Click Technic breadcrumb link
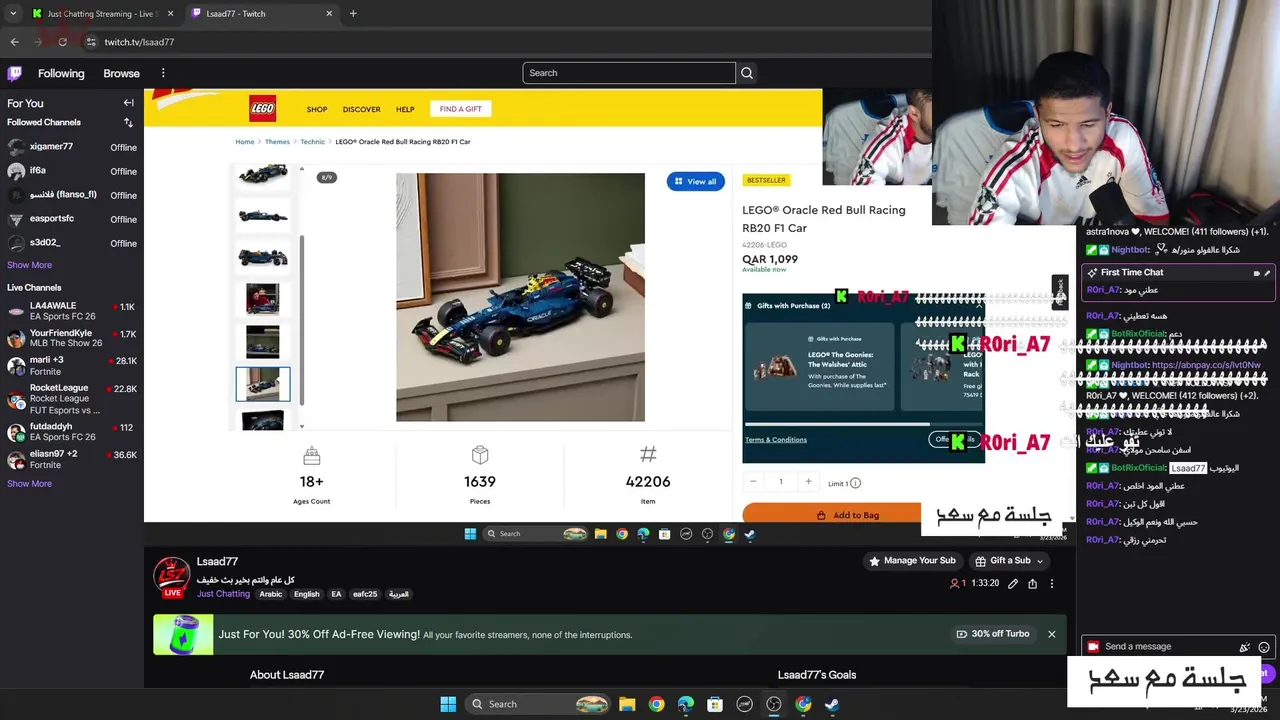Viewport: 1280px width, 720px height. pyautogui.click(x=312, y=142)
